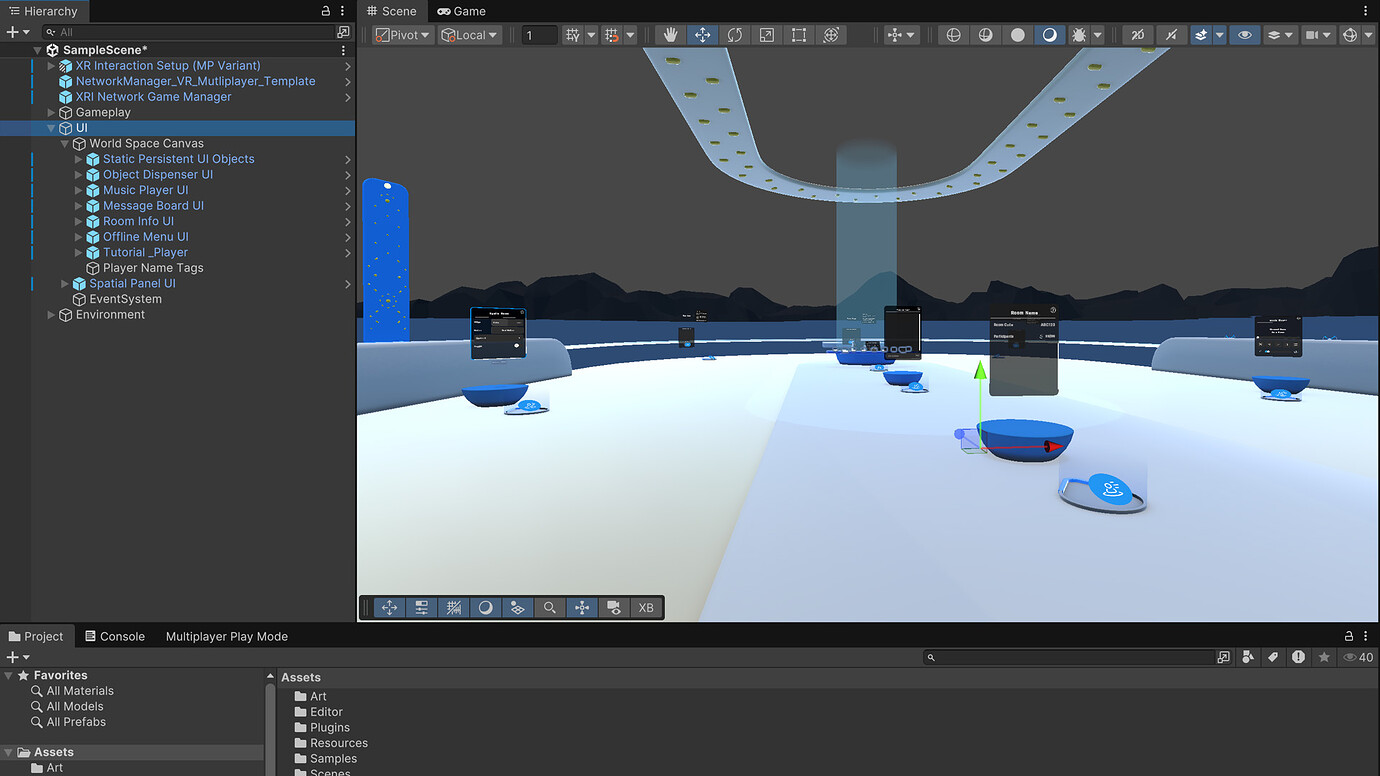Toggle scene audio mute
The height and width of the screenshot is (776, 1380).
click(x=1171, y=34)
